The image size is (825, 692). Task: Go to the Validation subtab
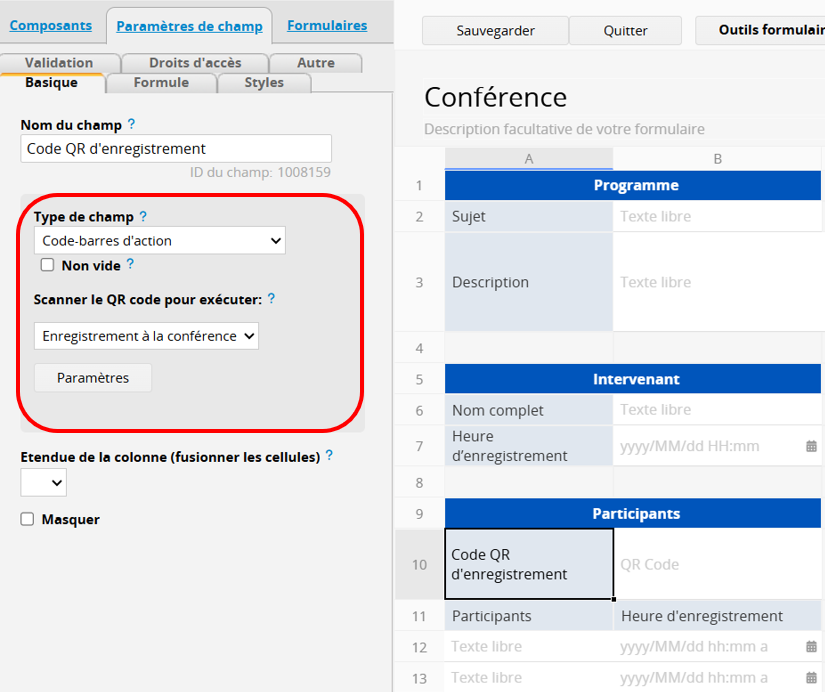tap(59, 63)
